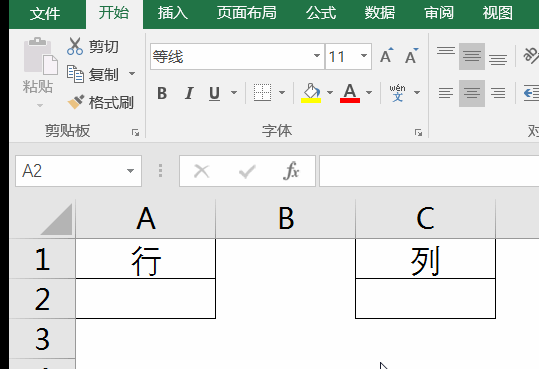Open the Paste (粘贴) options arrow

(40, 106)
